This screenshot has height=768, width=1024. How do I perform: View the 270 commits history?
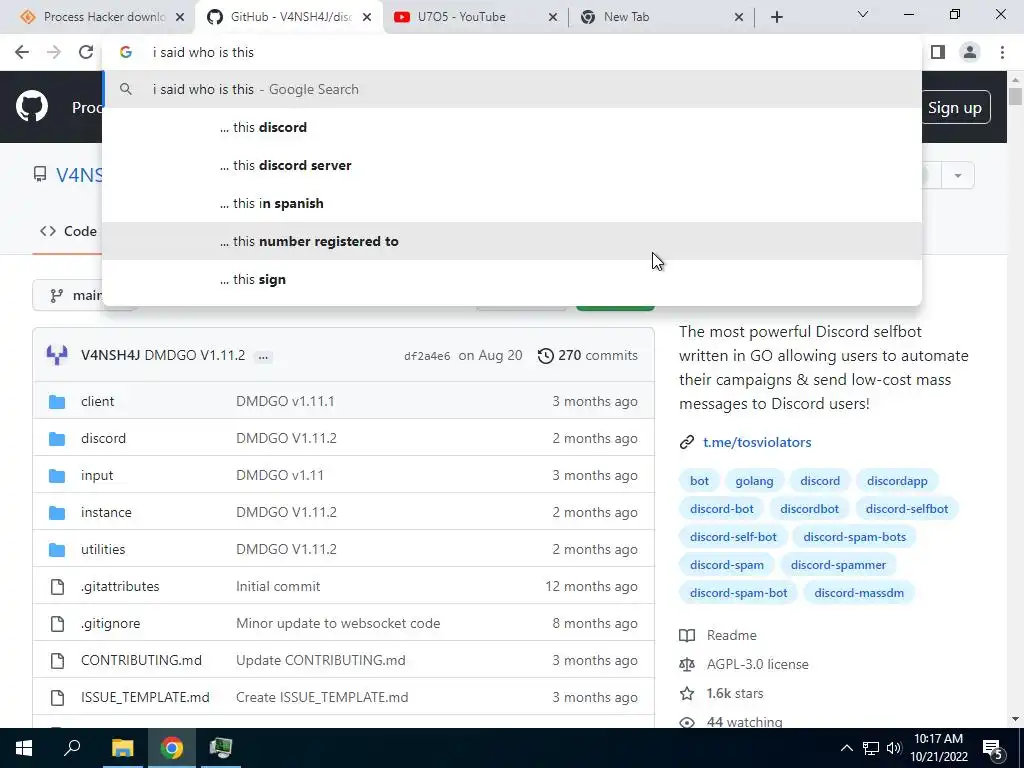588,355
